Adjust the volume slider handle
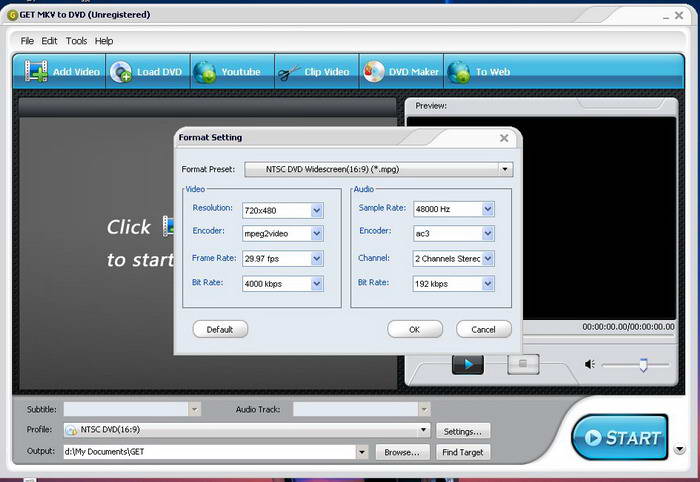 pyautogui.click(x=643, y=365)
